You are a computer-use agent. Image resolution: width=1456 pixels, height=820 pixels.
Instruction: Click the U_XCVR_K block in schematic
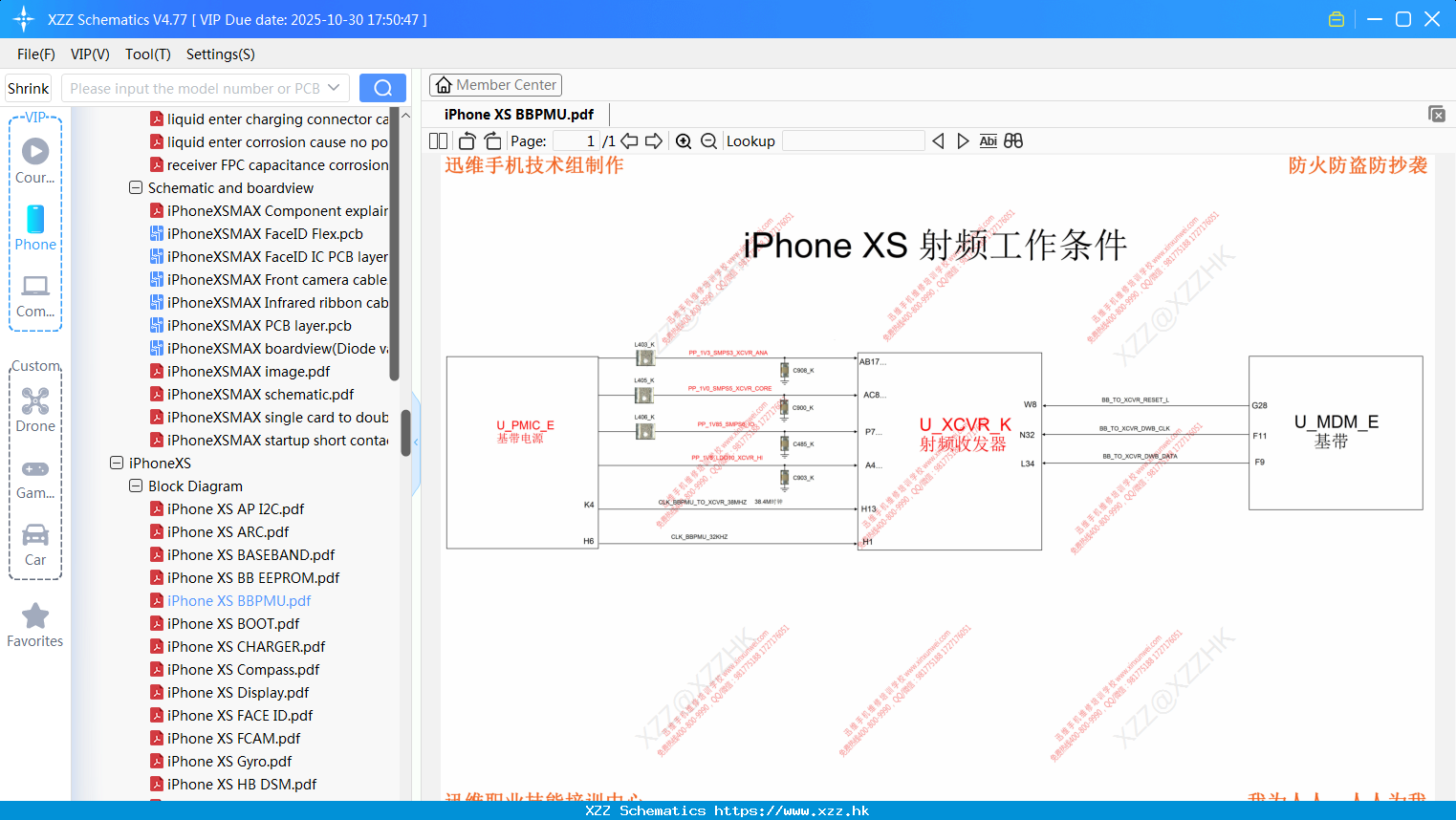tap(949, 451)
